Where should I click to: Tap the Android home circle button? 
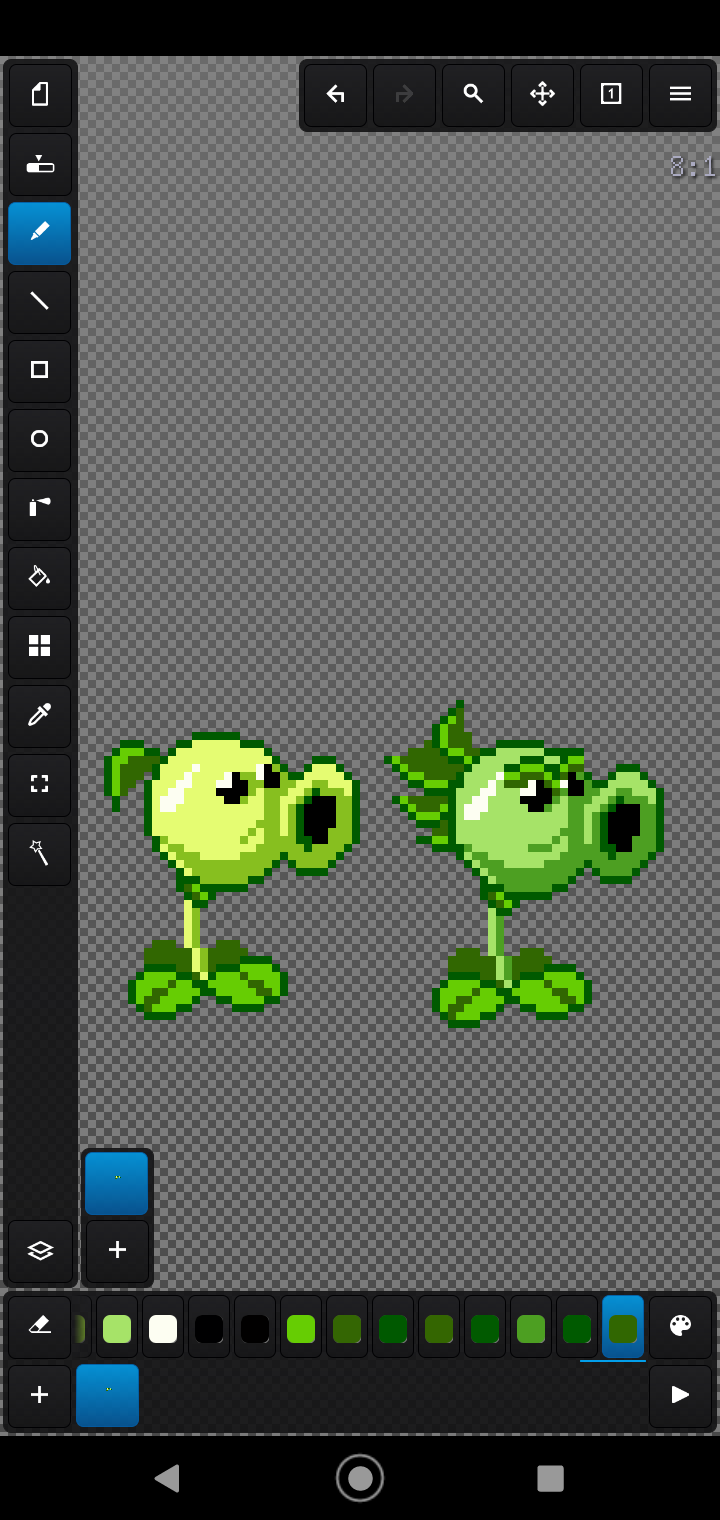coord(360,1478)
